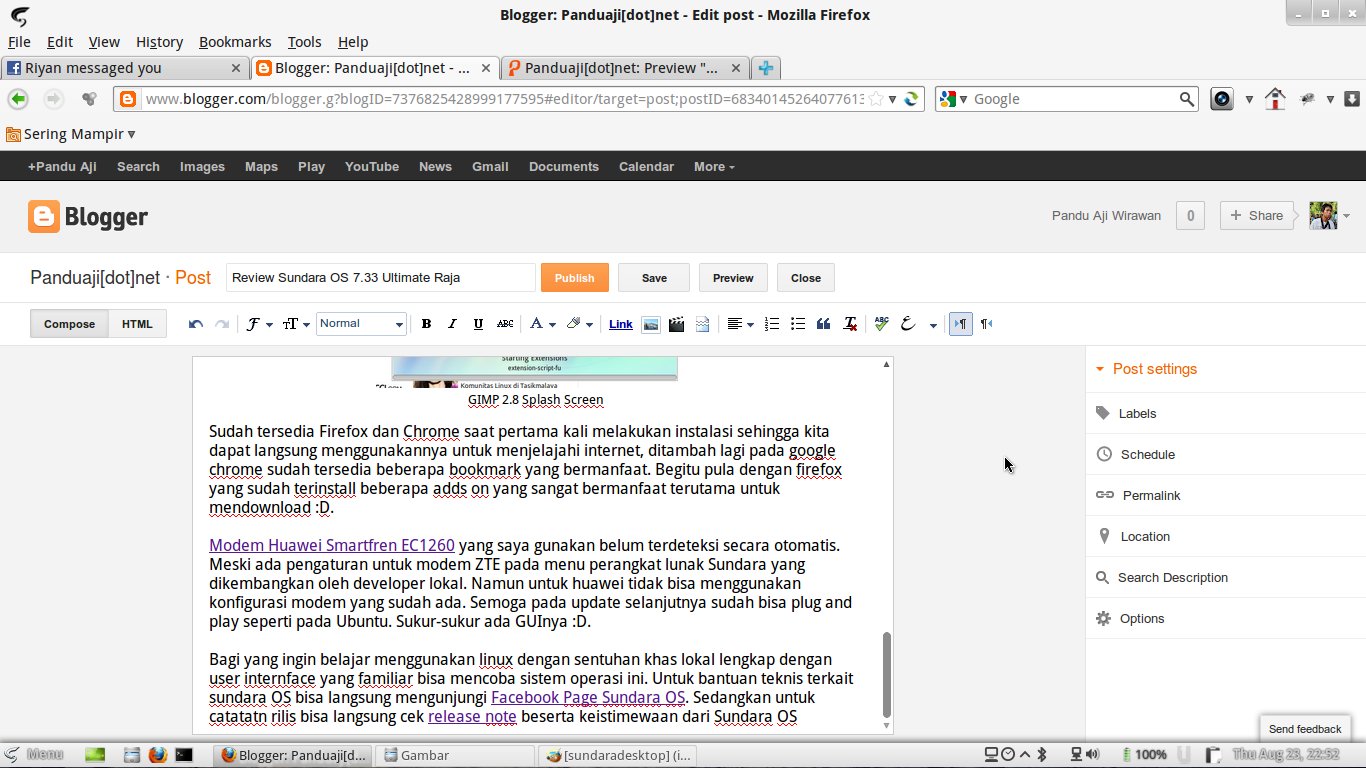
Task: Open the Normal paragraph format dropdown
Action: [361, 324]
